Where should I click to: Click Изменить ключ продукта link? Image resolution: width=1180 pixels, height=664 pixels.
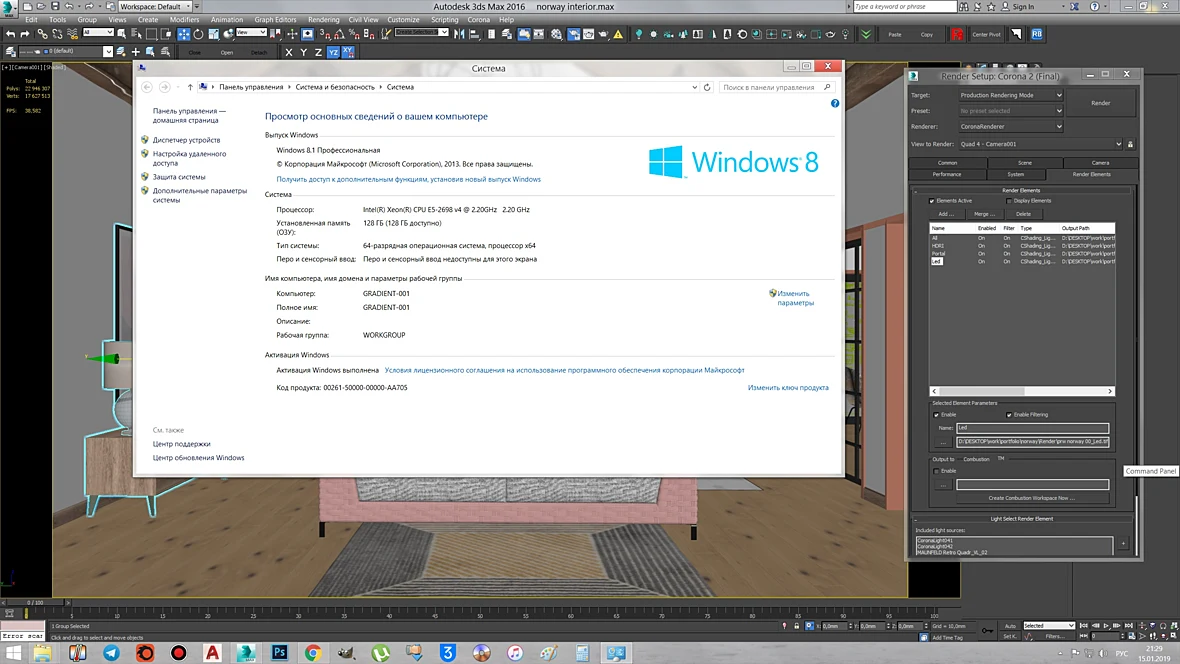[788, 388]
